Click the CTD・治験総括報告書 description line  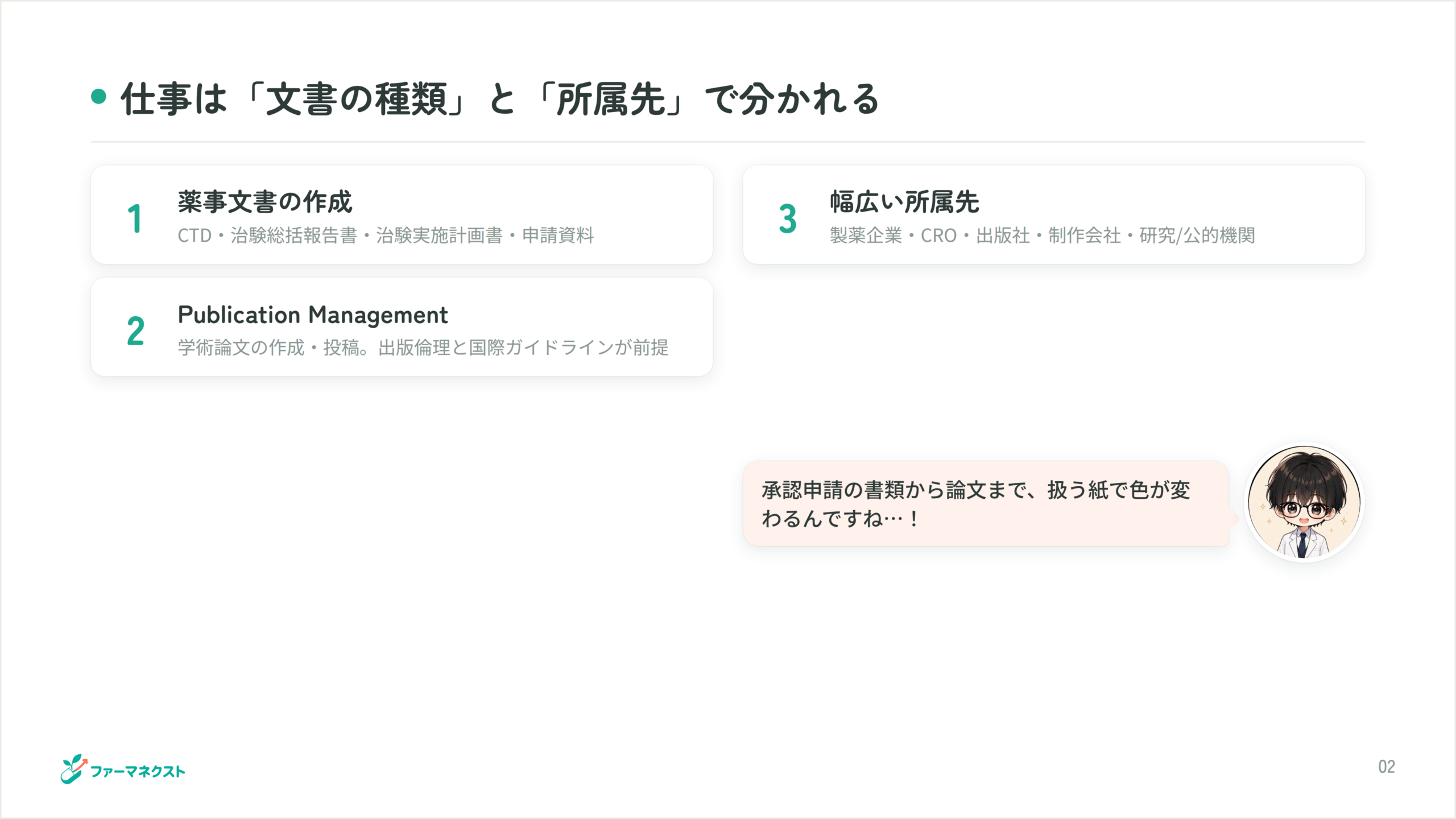pos(386,235)
